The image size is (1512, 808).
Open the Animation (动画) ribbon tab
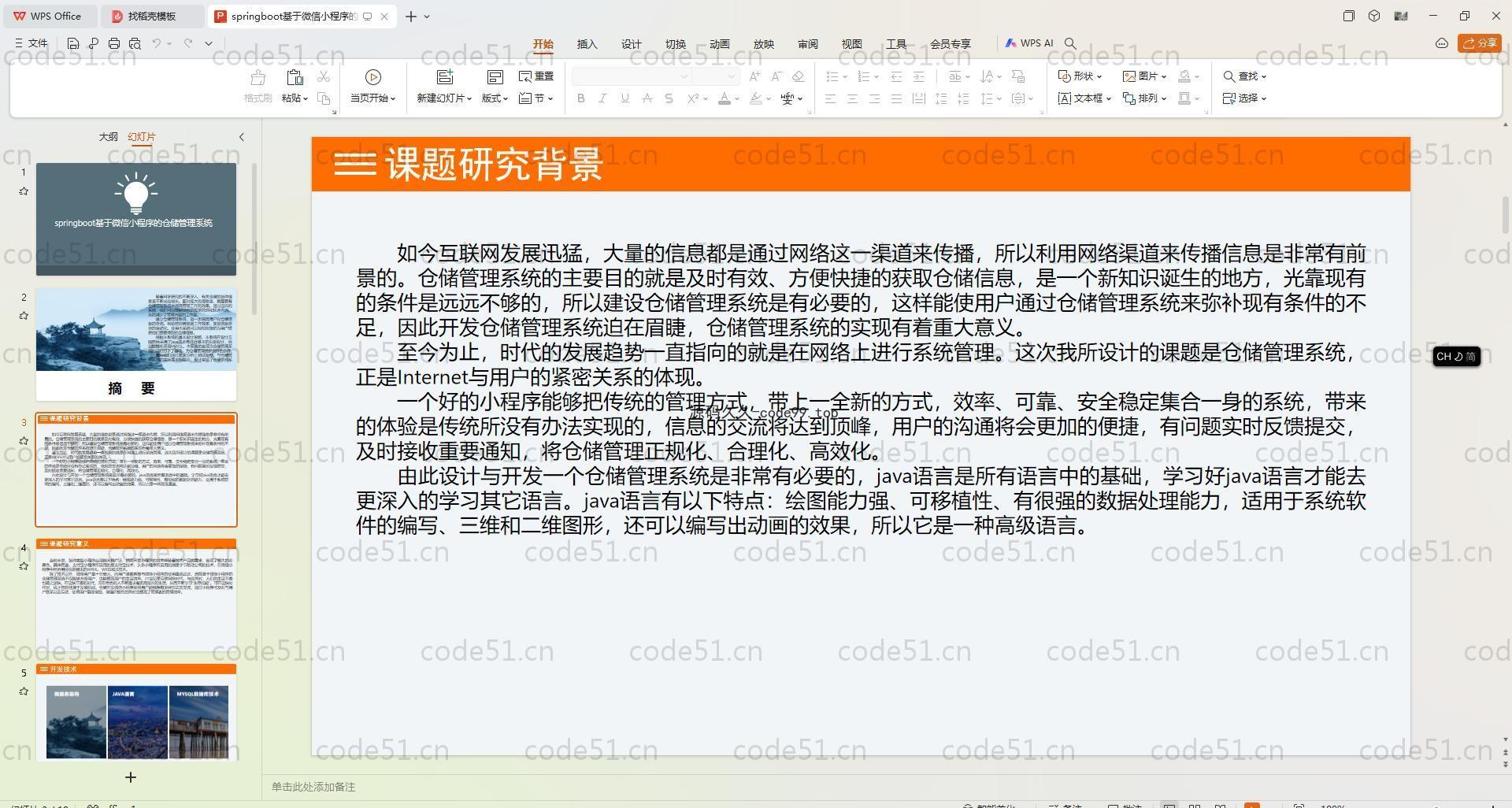719,44
